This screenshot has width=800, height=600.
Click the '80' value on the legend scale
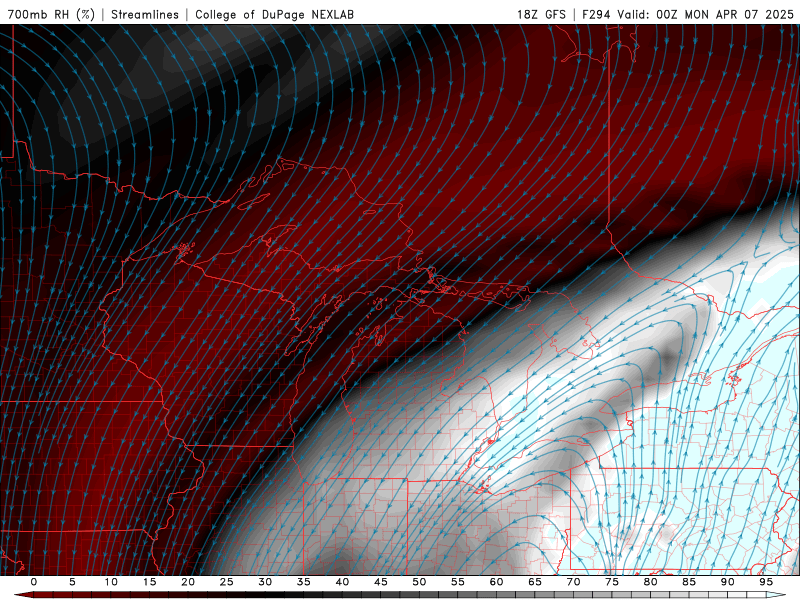point(651,582)
